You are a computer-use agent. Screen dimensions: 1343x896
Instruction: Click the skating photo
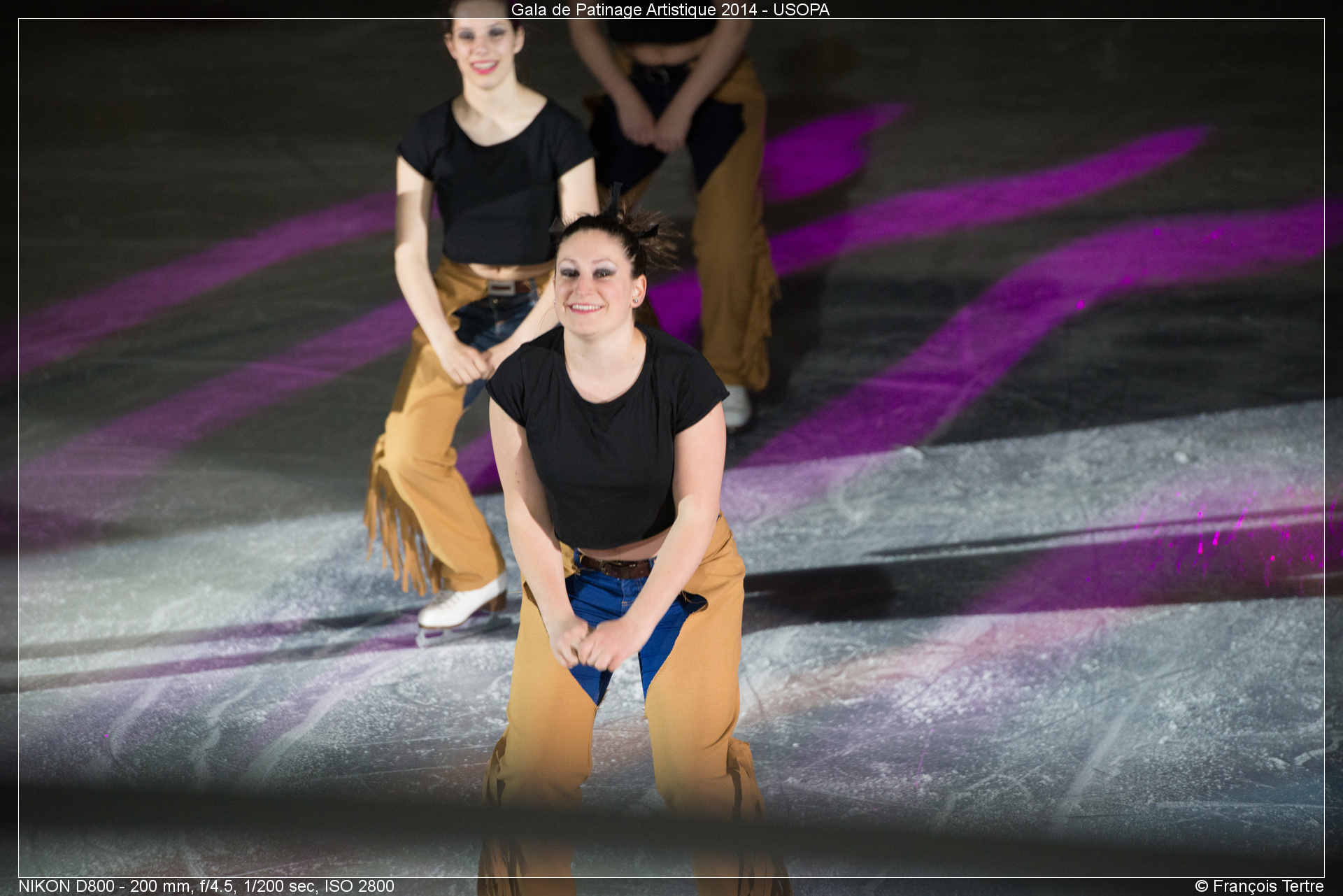[x=671, y=448]
